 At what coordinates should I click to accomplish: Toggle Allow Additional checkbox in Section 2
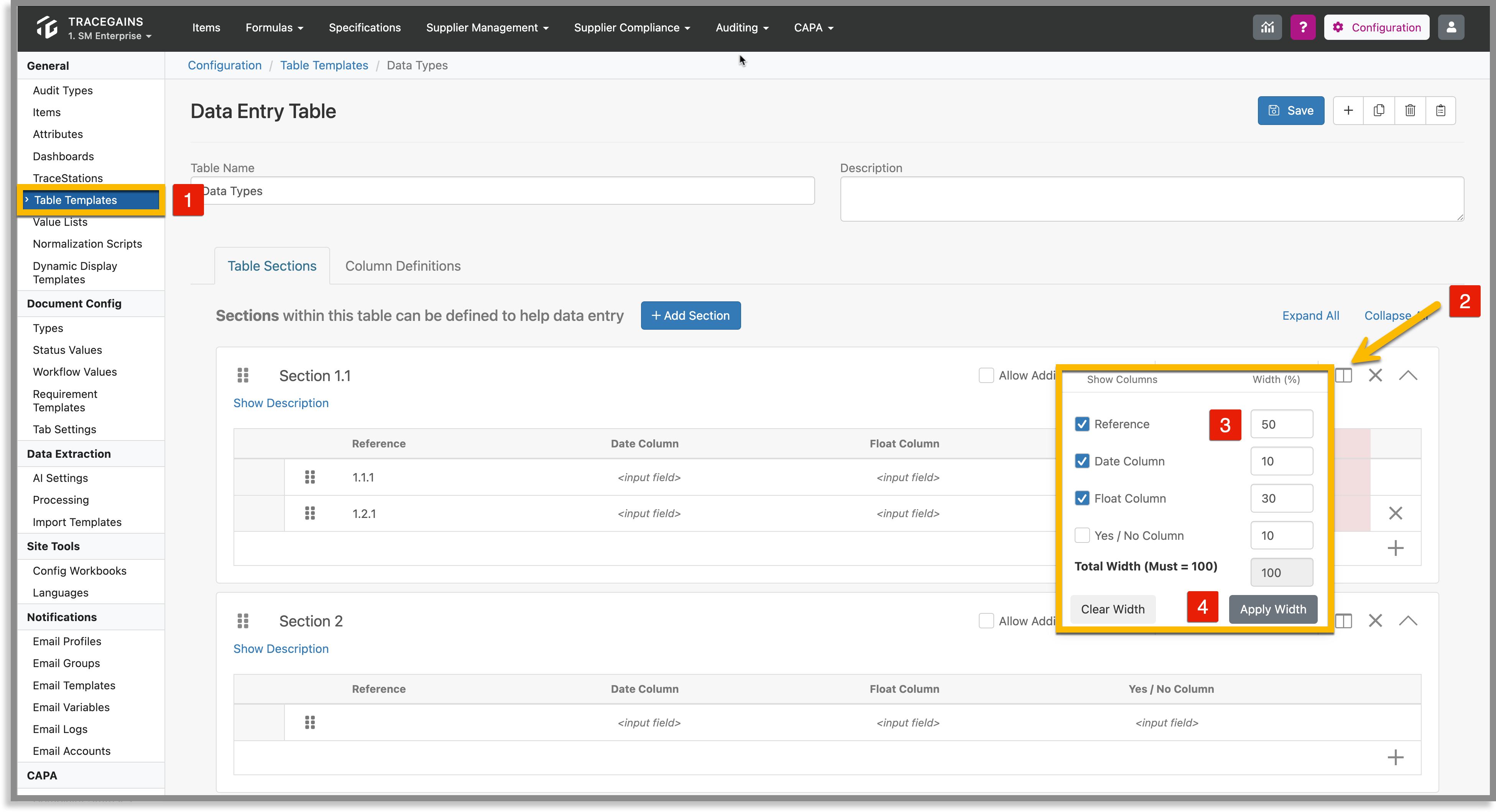click(986, 621)
